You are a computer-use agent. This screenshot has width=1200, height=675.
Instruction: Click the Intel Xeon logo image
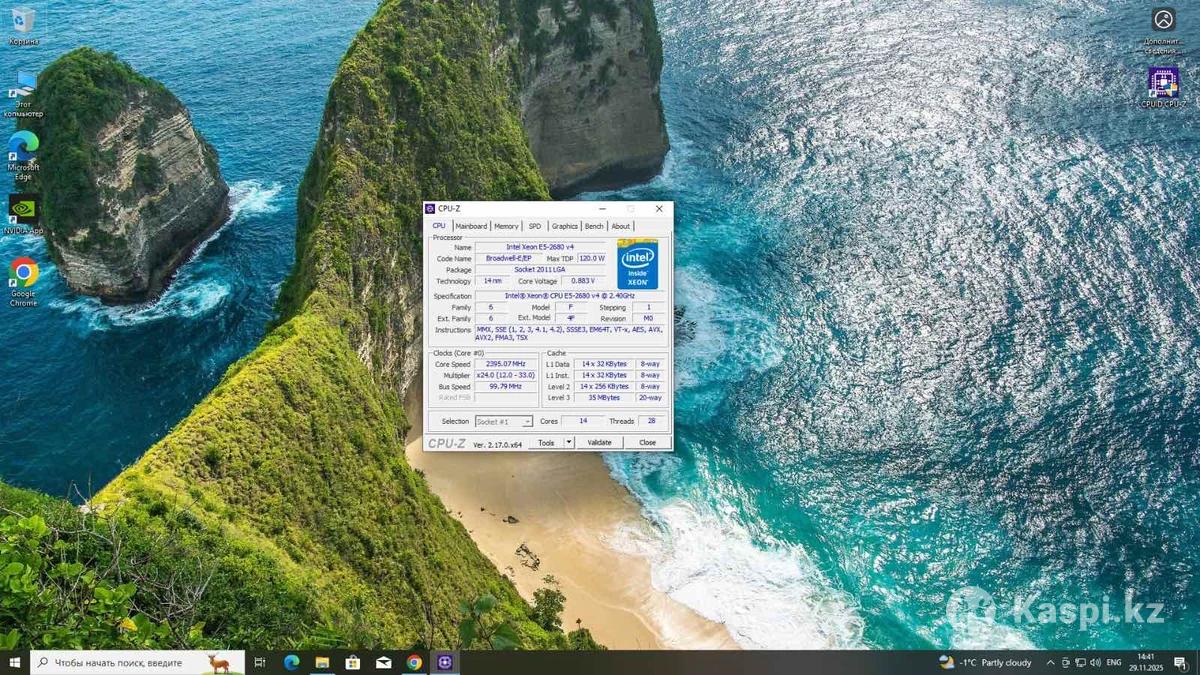(637, 264)
